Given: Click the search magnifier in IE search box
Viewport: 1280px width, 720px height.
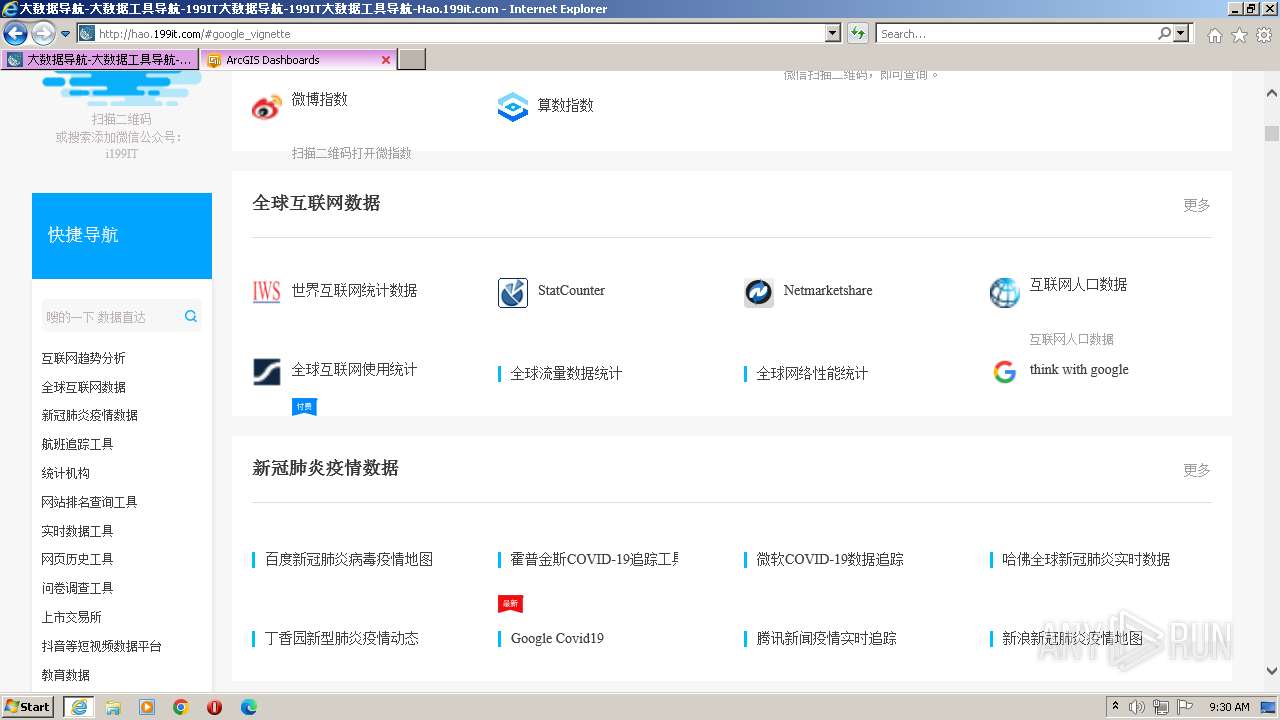Looking at the screenshot, I should click(x=1164, y=33).
